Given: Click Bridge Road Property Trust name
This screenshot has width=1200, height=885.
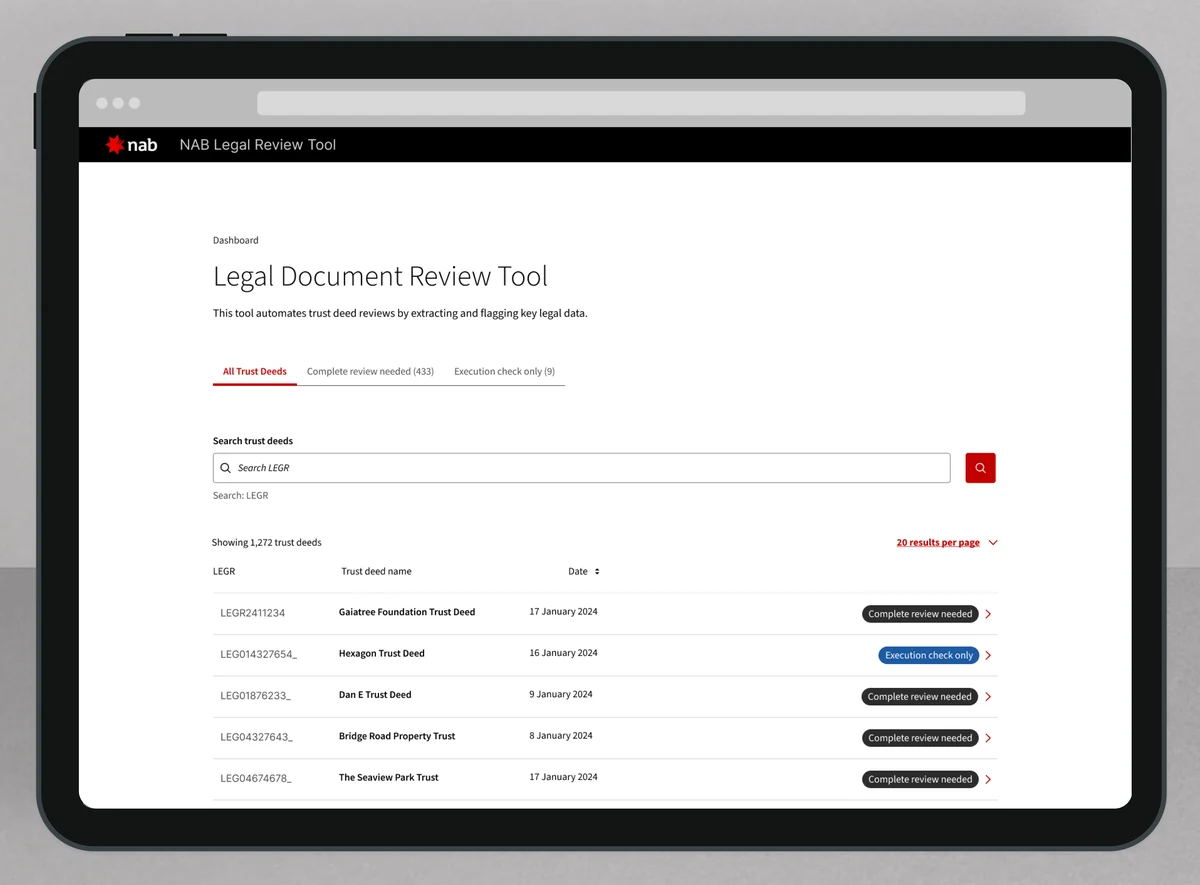Looking at the screenshot, I should tap(397, 736).
